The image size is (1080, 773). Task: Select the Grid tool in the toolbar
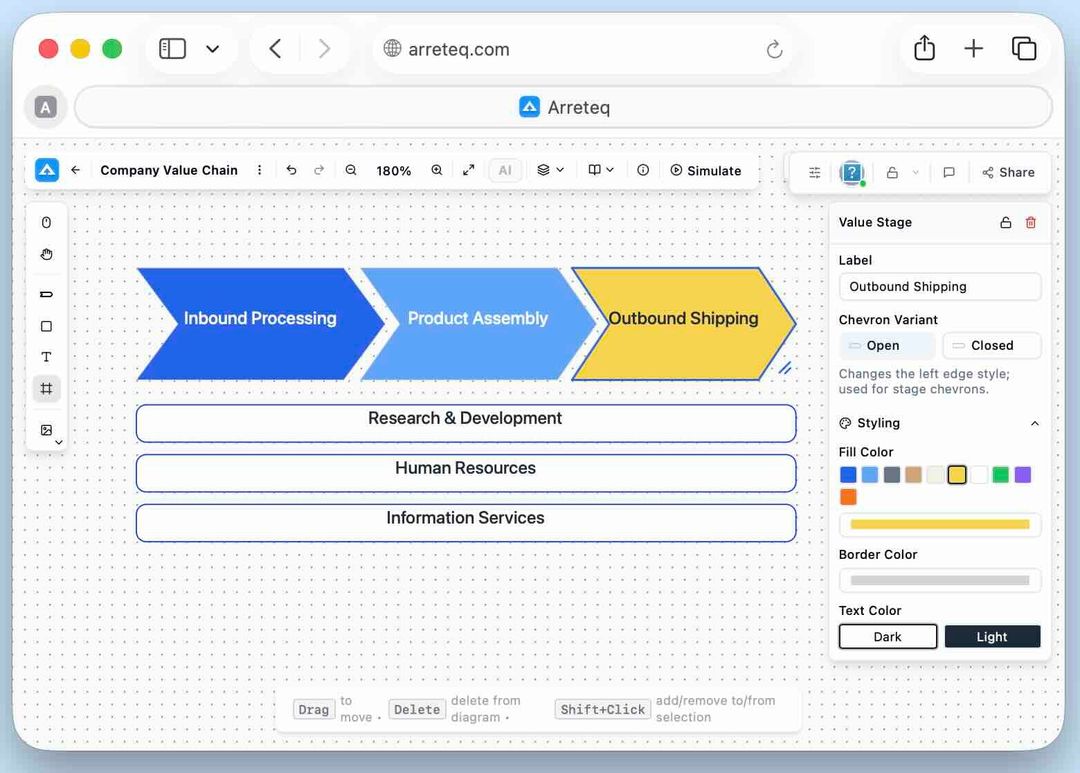tap(47, 388)
